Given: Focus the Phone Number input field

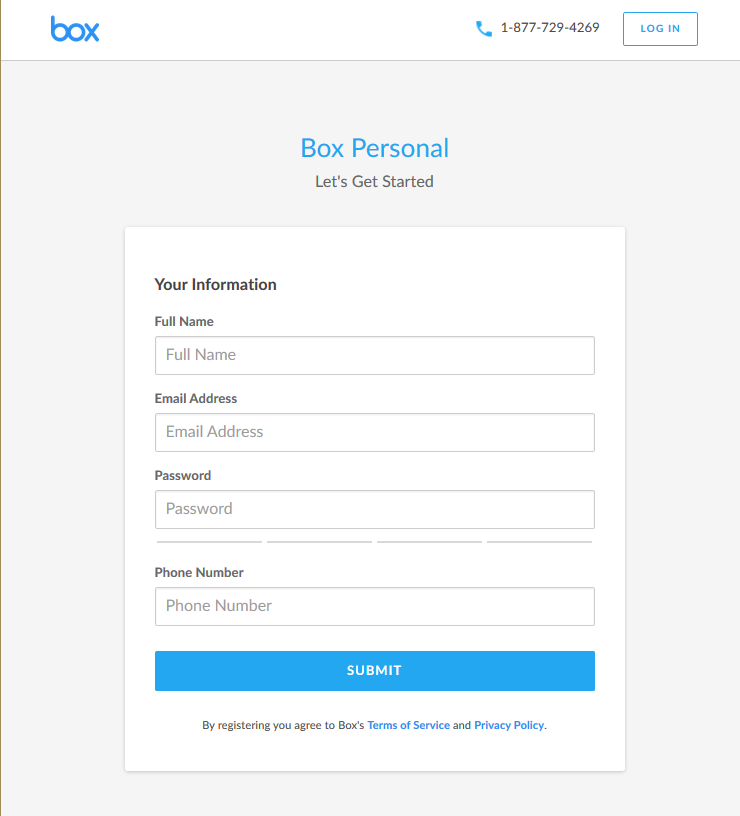Looking at the screenshot, I should pos(374,606).
